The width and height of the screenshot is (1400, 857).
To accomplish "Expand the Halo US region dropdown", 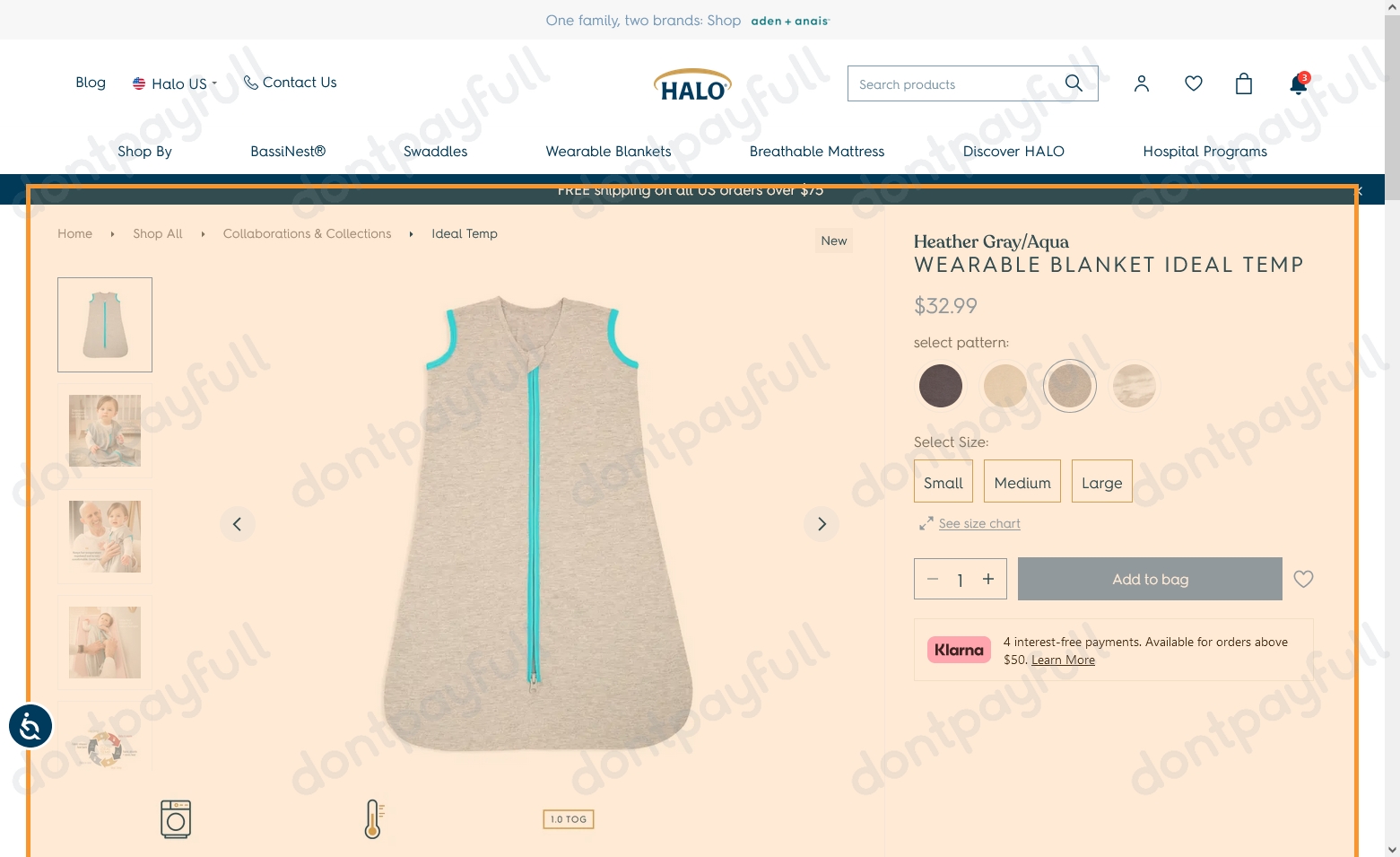I will [x=175, y=83].
